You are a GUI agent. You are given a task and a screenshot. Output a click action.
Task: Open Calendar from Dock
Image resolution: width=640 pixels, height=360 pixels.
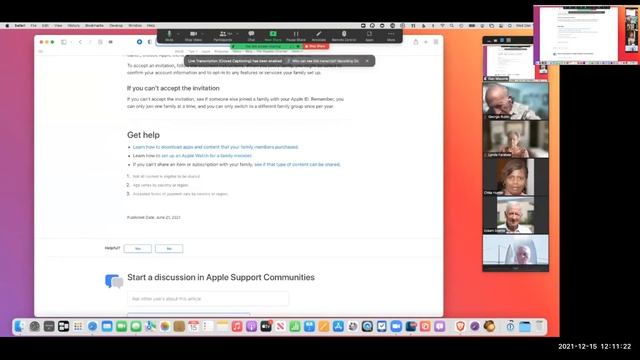194,326
